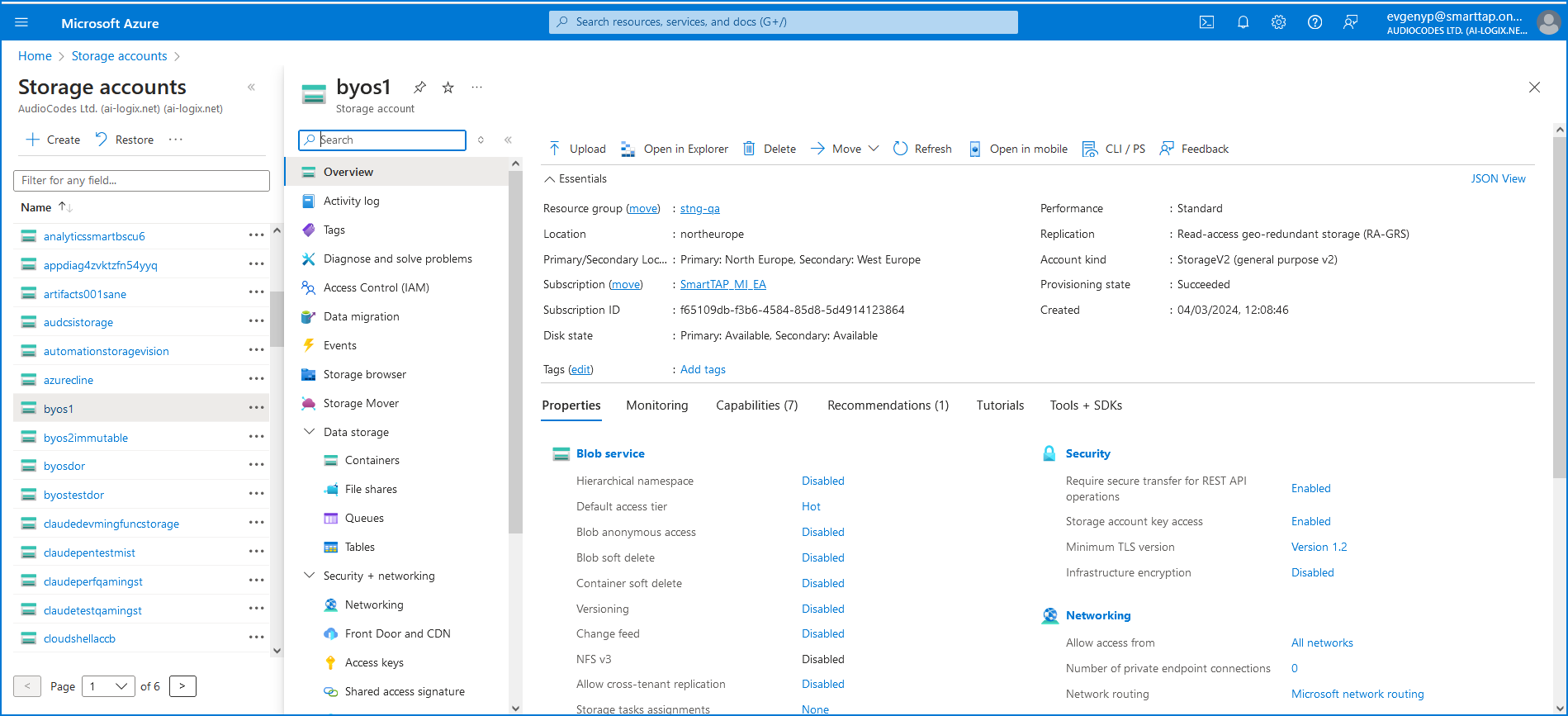This screenshot has width=1568, height=716.
Task: Open more actions for azurecline
Action: click(x=257, y=379)
